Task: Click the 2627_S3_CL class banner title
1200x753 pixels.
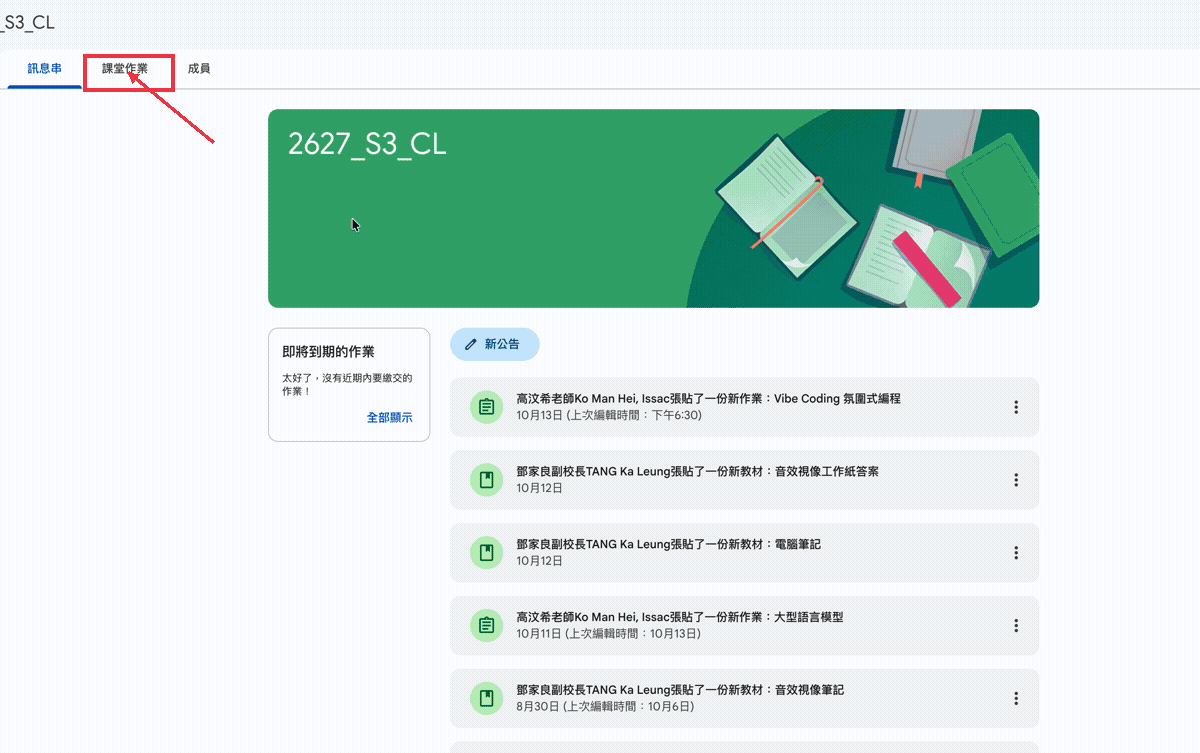Action: [367, 145]
